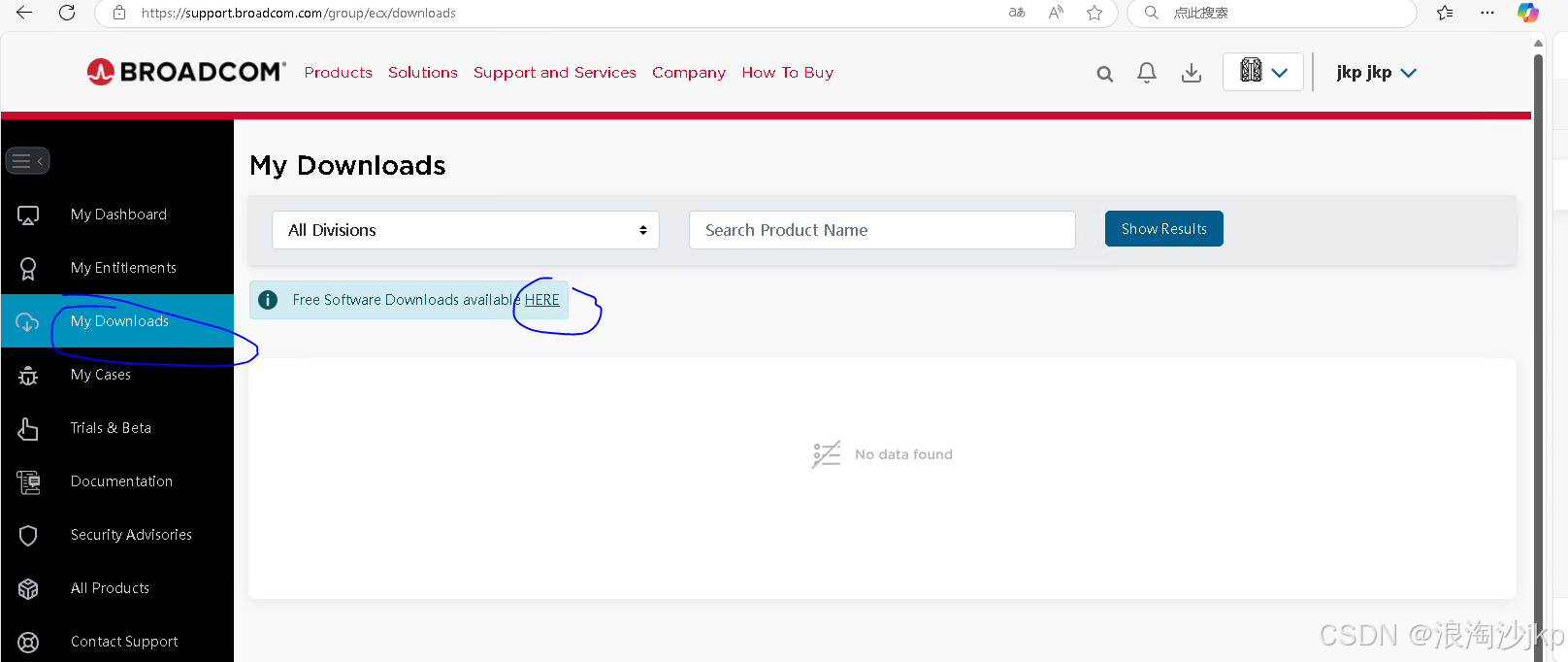The width and height of the screenshot is (1568, 662).
Task: Click the Contact Support lifebuoy icon
Action: (28, 643)
